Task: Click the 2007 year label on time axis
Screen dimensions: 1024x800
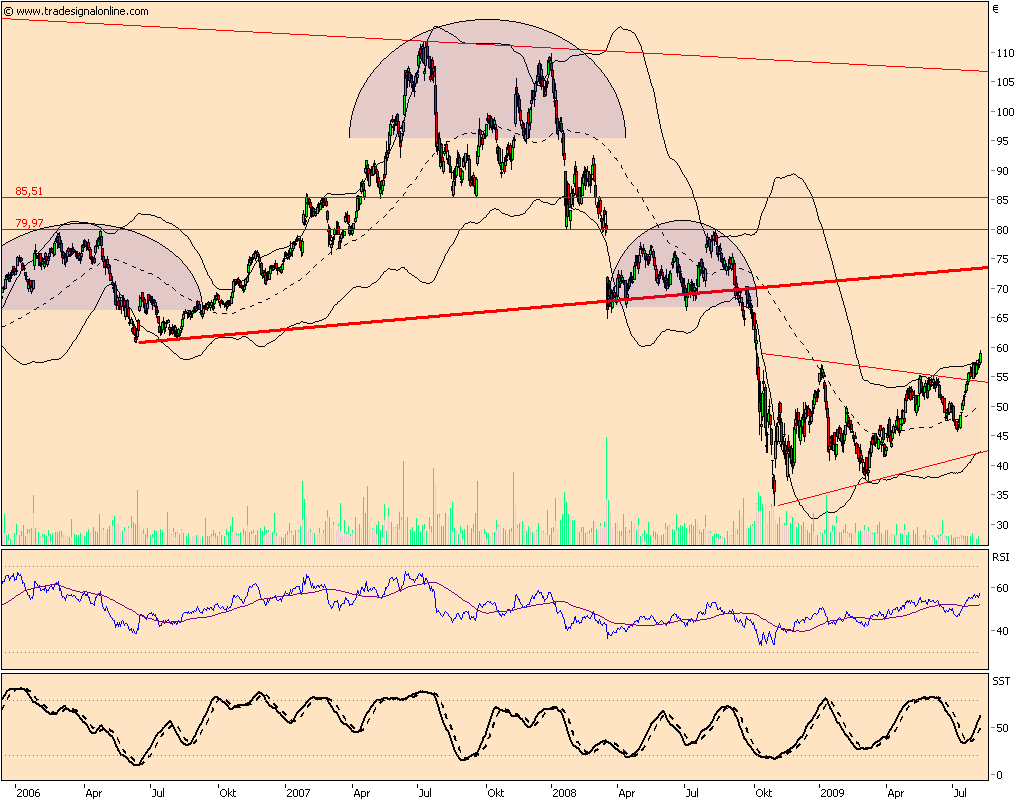Action: pyautogui.click(x=298, y=793)
